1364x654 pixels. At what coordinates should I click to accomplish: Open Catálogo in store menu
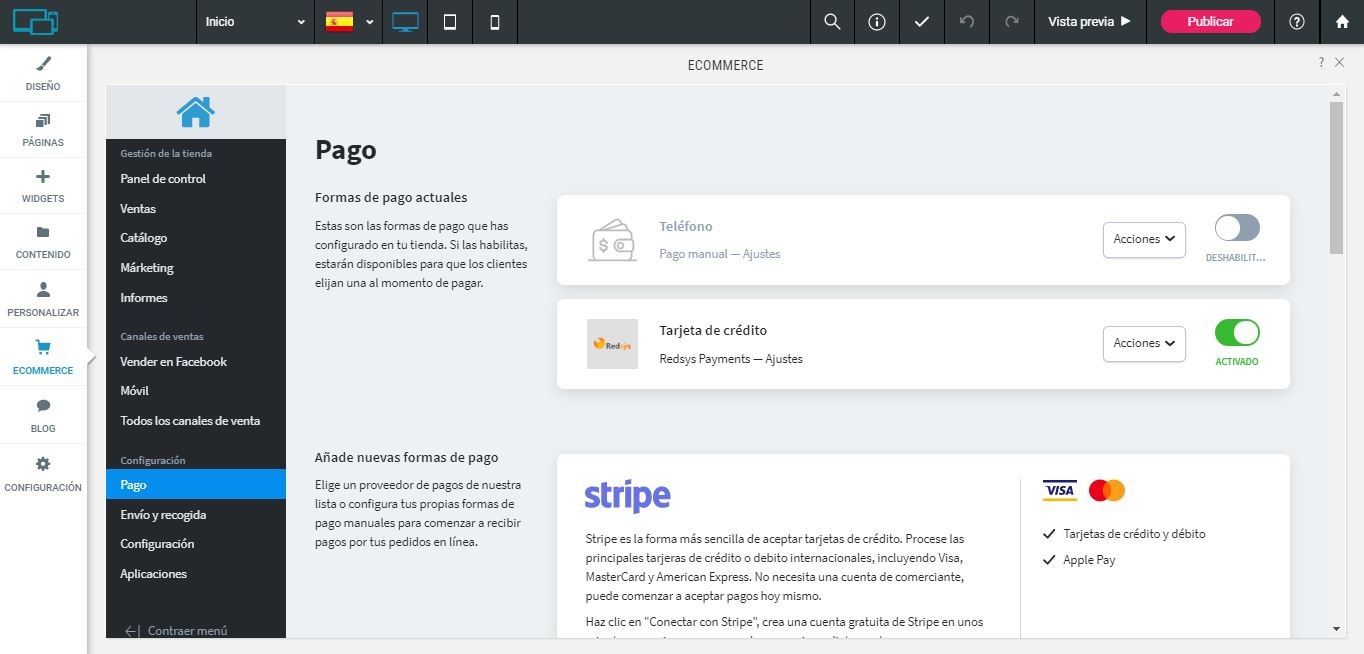[144, 238]
